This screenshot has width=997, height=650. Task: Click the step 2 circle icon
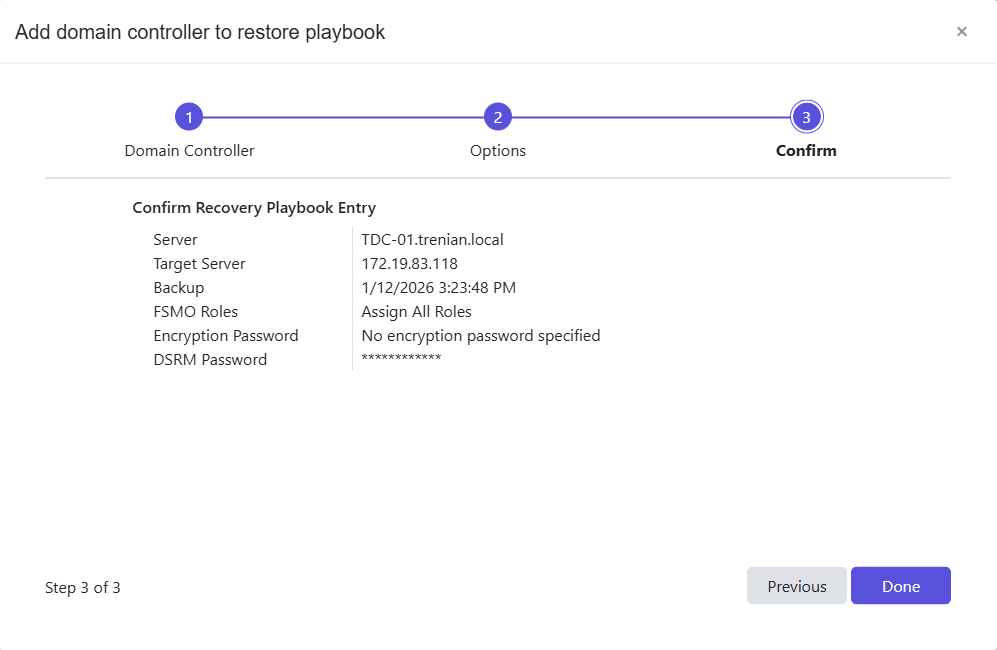(498, 116)
